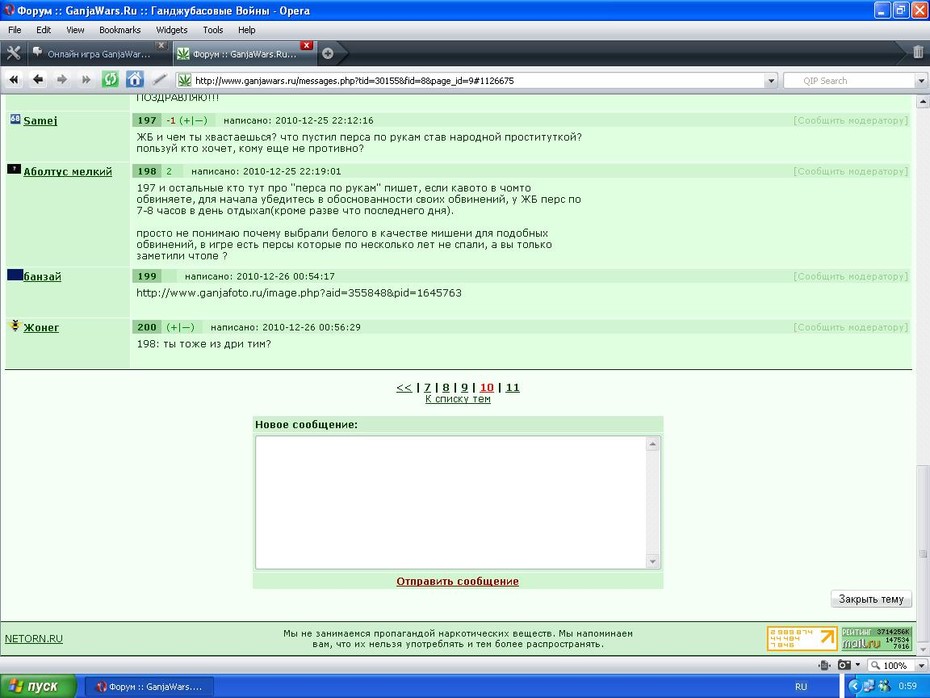Open the QIP Search engine dropdown
930x698 pixels.
[921, 81]
